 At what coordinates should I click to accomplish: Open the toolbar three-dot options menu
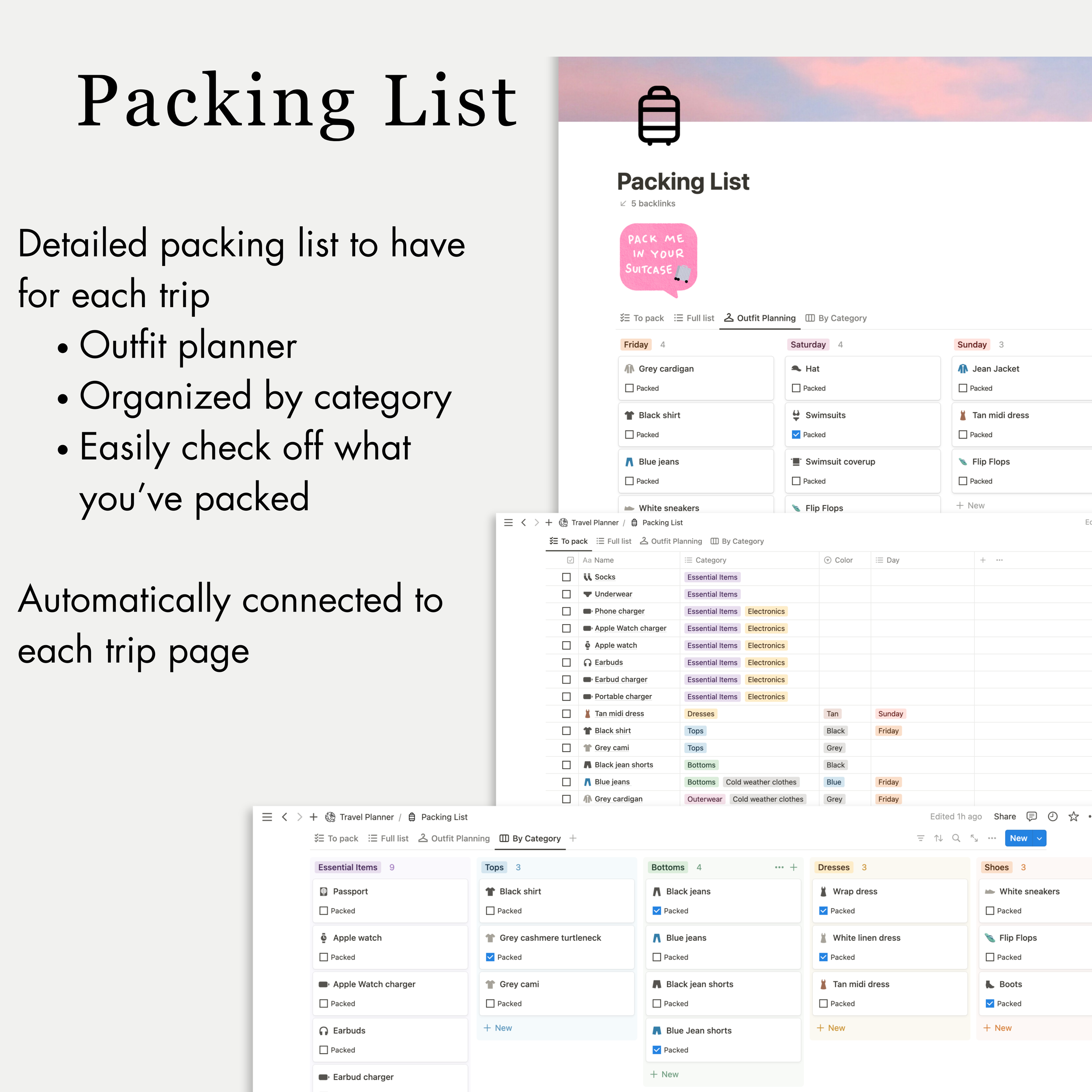pos(992,838)
